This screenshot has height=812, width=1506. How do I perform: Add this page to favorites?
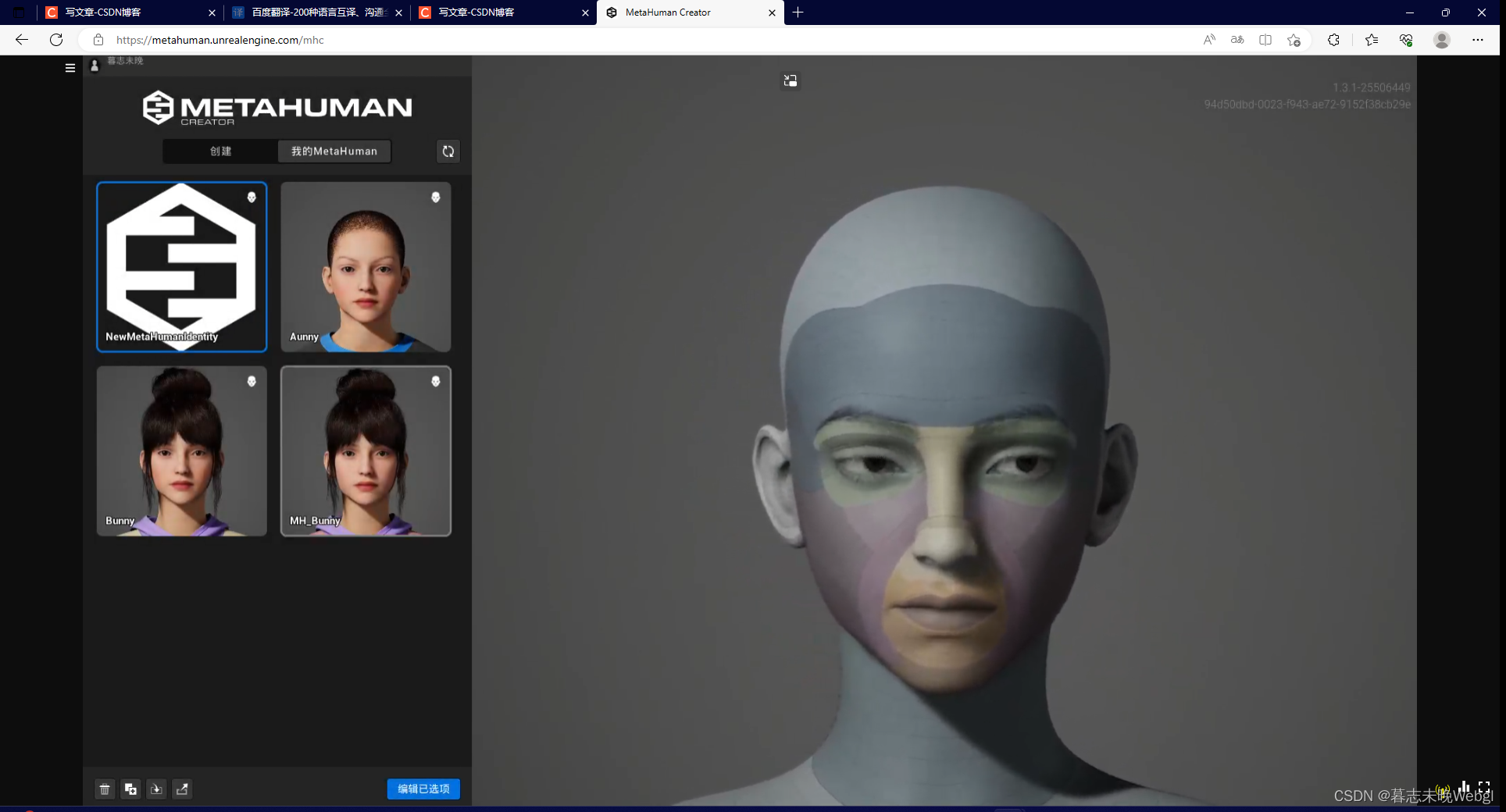tap(1294, 40)
